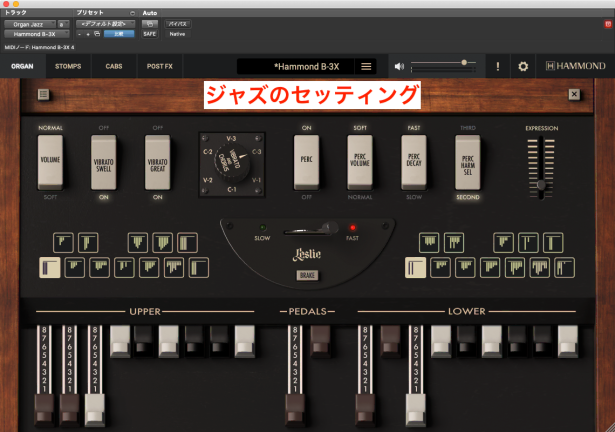Toggle the Vibrato Swell switch
The image size is (615, 432).
pyautogui.click(x=104, y=161)
